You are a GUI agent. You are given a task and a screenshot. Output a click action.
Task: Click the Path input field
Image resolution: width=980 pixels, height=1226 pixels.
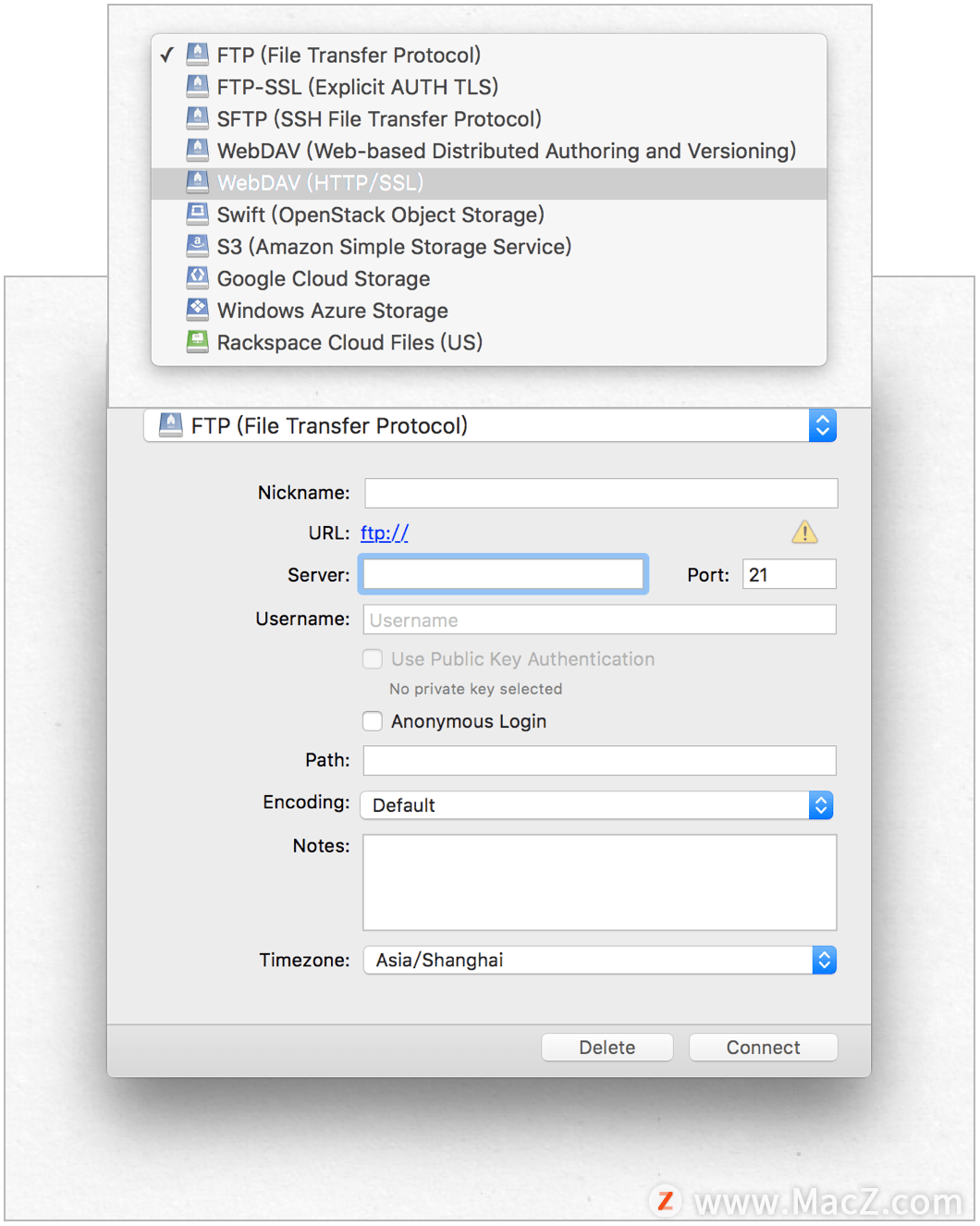pyautogui.click(x=600, y=760)
